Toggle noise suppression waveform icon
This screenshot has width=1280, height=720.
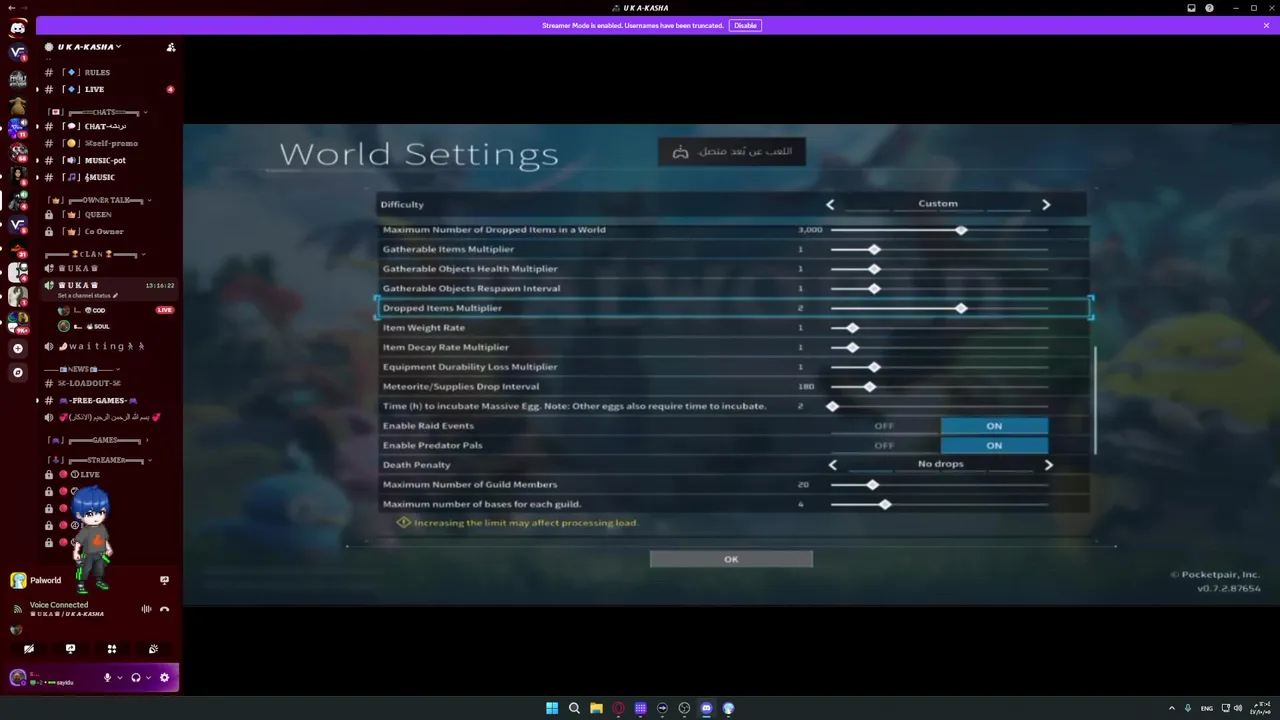click(x=146, y=609)
